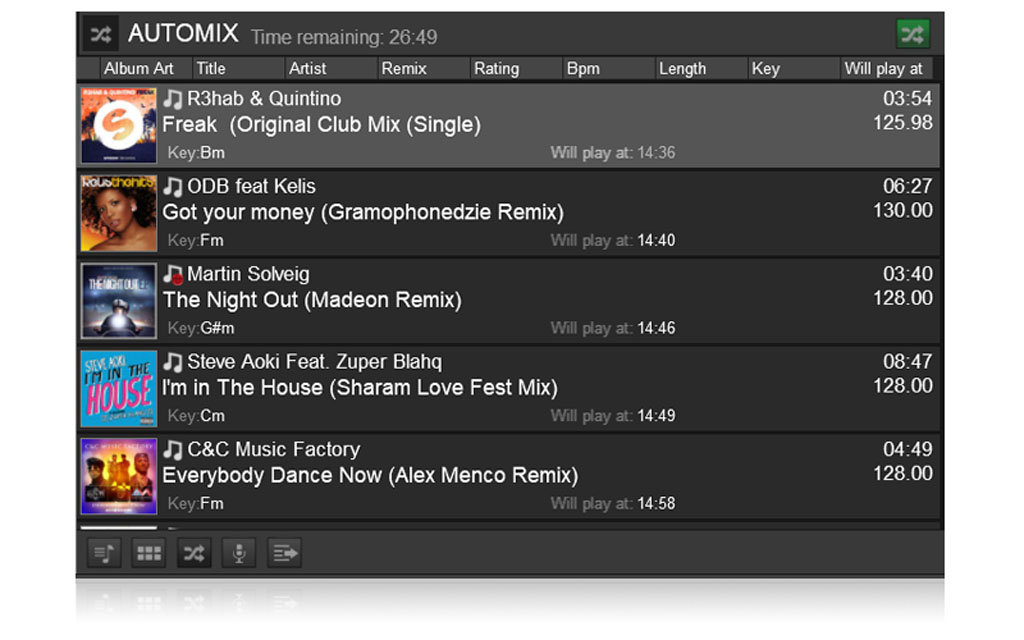Sort by the Bpm column header
The image size is (1024, 640).
[609, 69]
